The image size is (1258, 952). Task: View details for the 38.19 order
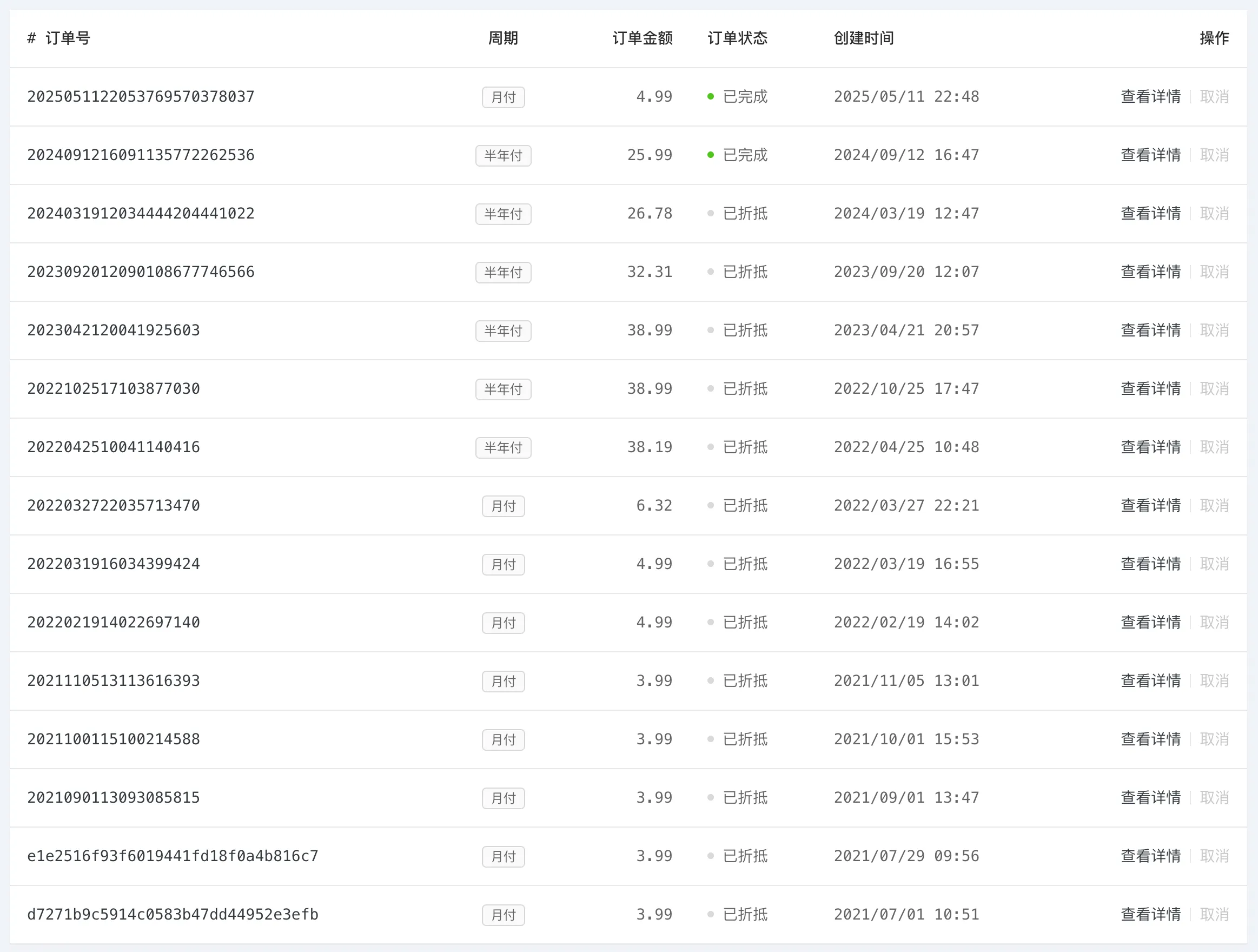click(x=1150, y=447)
